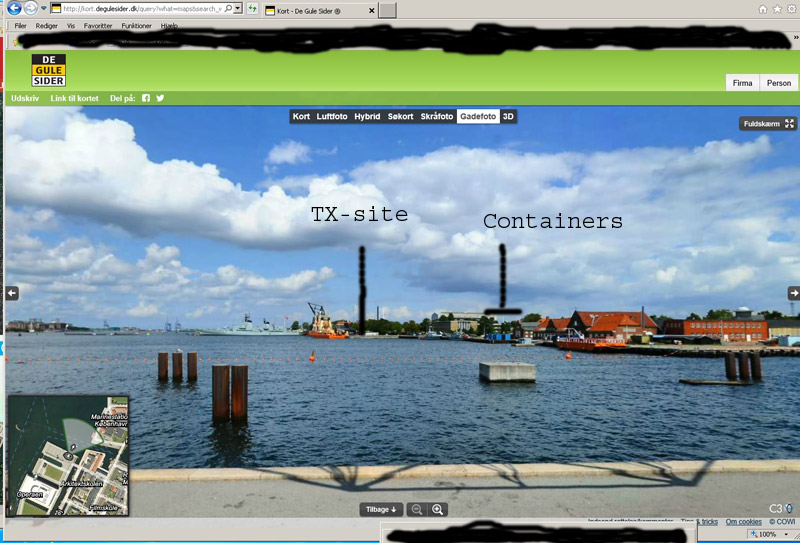Go back with the browser Back arrow
The width and height of the screenshot is (800, 543).
tap(14, 8)
